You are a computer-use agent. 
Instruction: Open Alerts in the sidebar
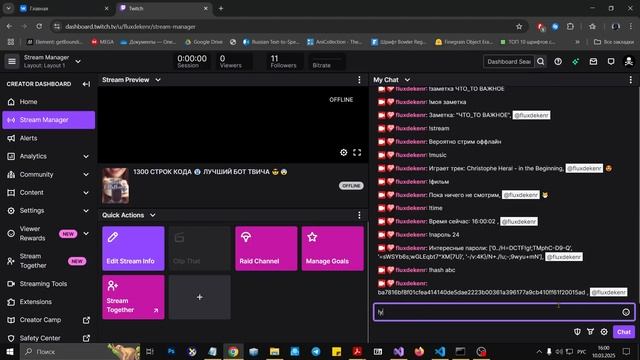point(49,138)
